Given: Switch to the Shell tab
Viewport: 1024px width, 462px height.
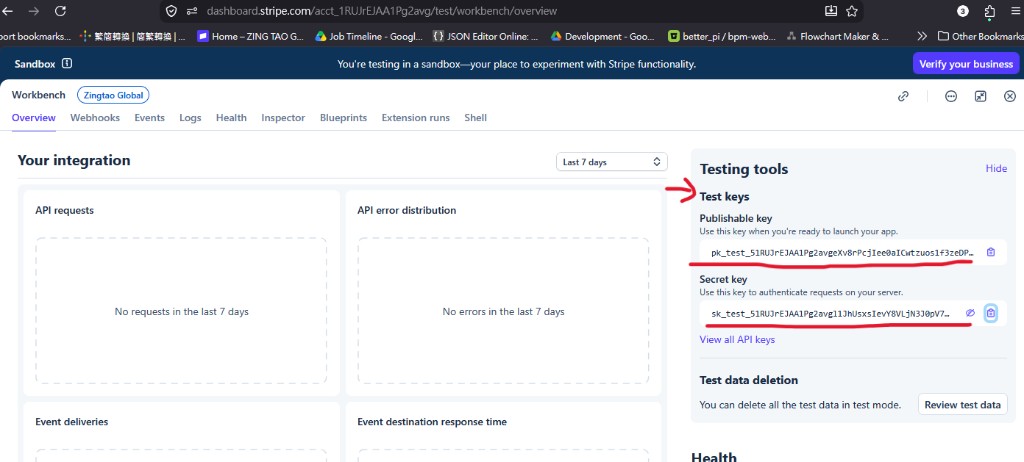Looking at the screenshot, I should coord(475,118).
